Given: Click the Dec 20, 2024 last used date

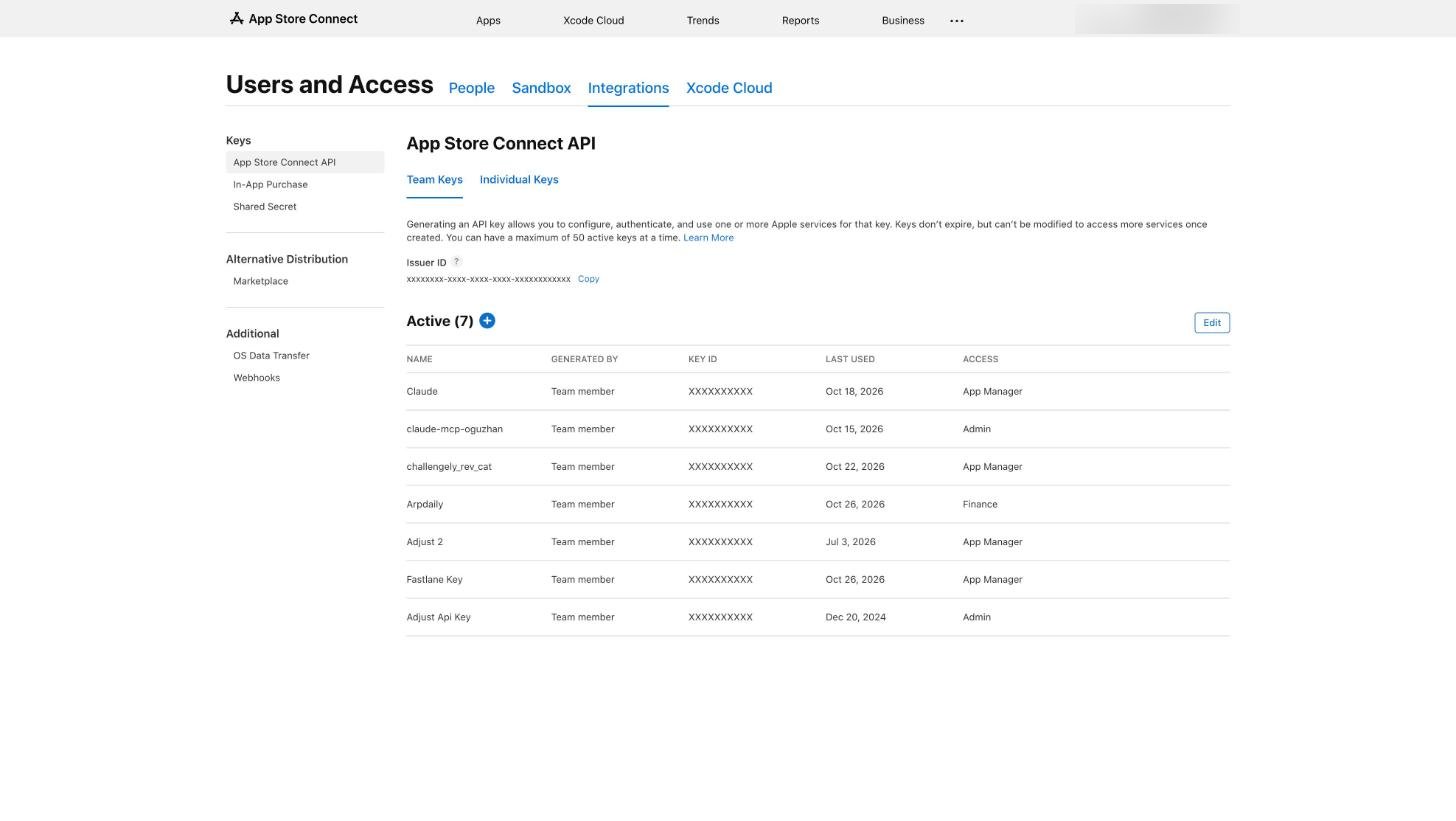Looking at the screenshot, I should (x=856, y=618).
